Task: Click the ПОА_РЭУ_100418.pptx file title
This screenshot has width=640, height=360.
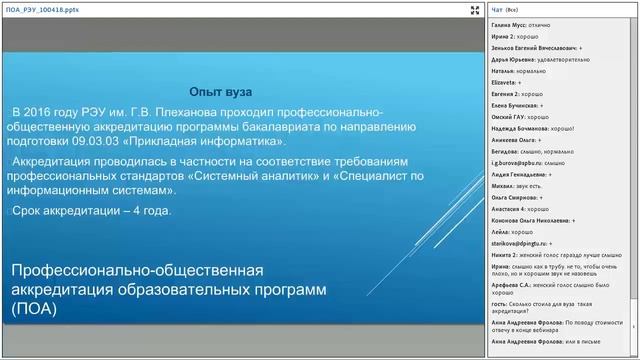Action: coord(42,10)
